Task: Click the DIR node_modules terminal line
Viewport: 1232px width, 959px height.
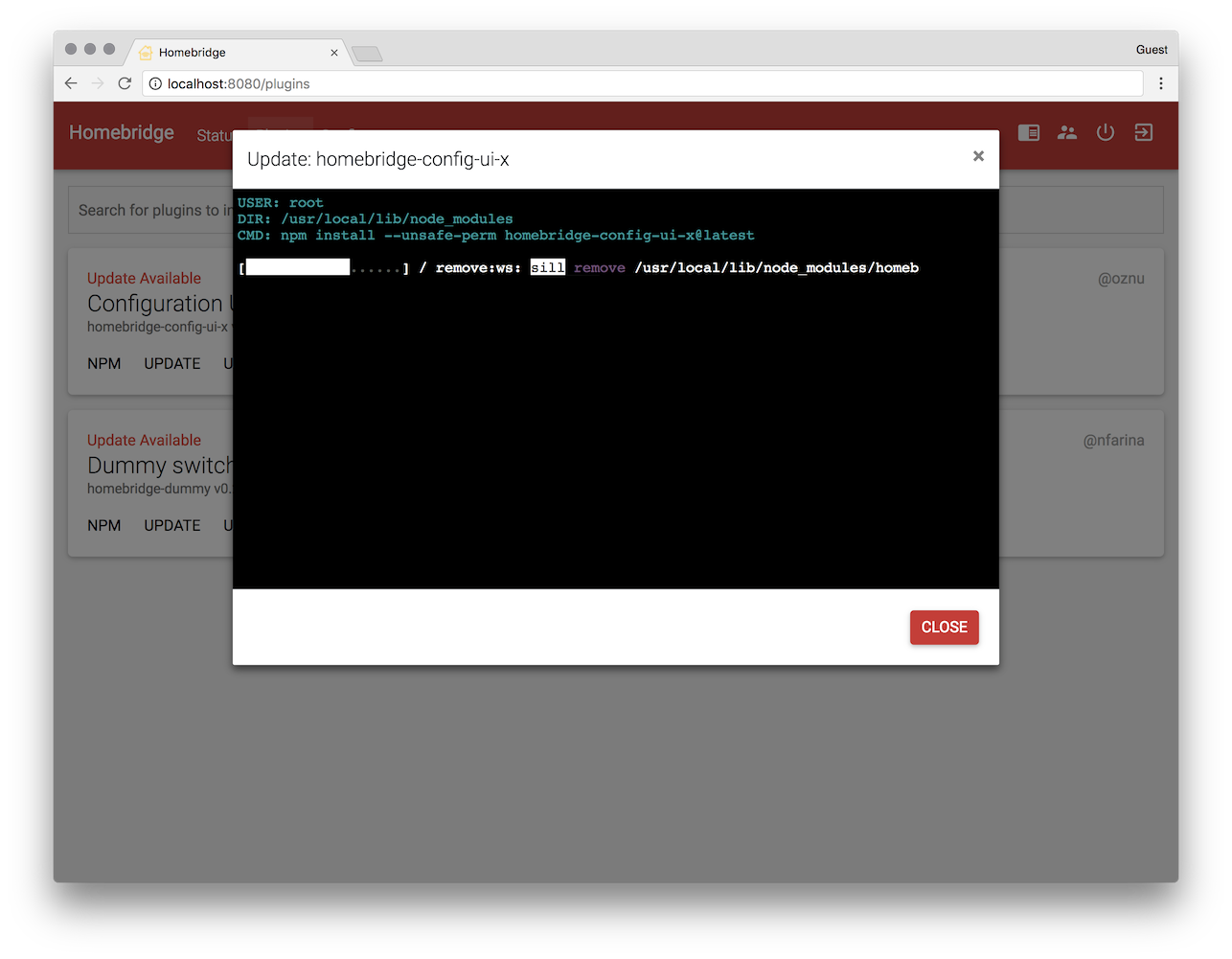Action: click(376, 218)
